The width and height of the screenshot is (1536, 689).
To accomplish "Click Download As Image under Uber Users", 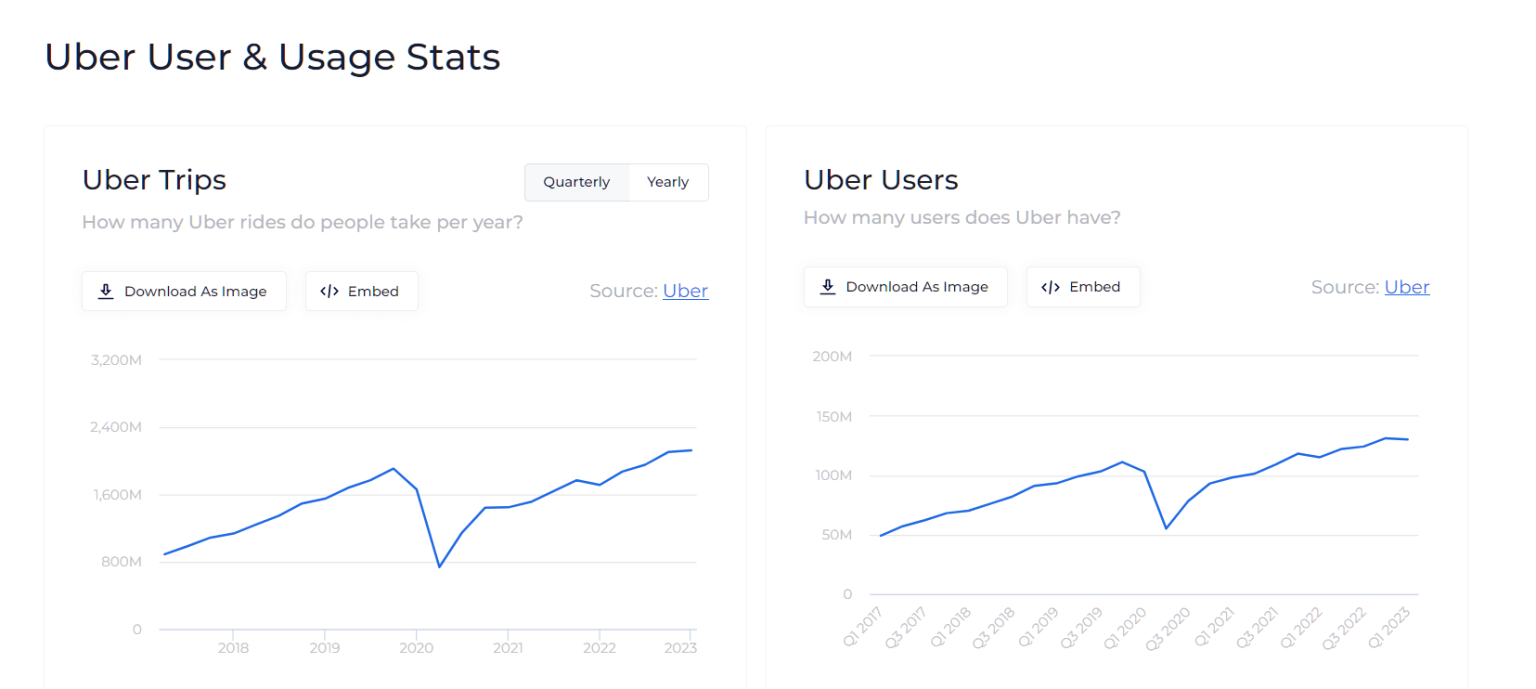I will pos(905,286).
